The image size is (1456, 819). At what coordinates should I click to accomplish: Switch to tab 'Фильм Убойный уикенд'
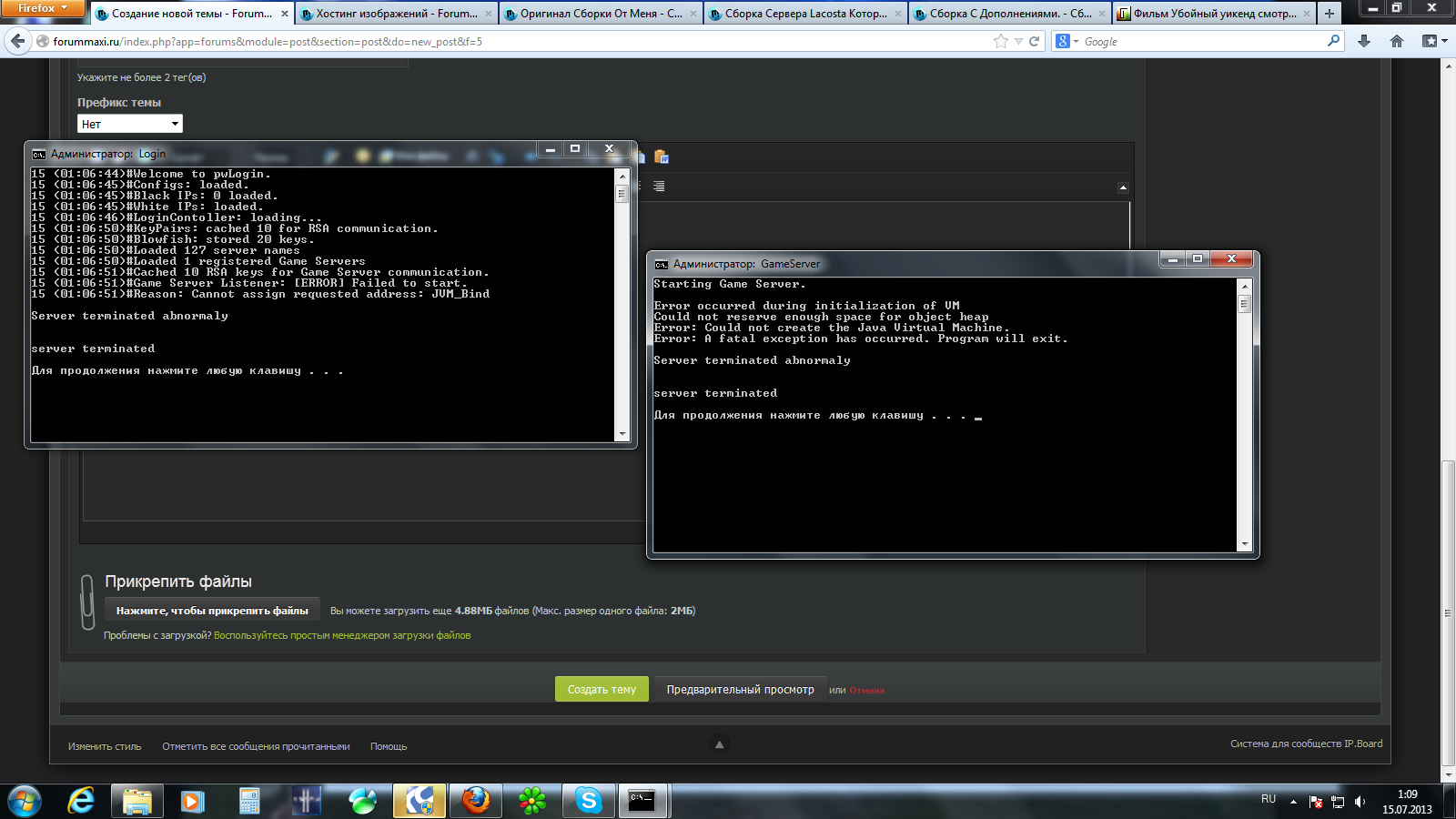[x=1215, y=14]
